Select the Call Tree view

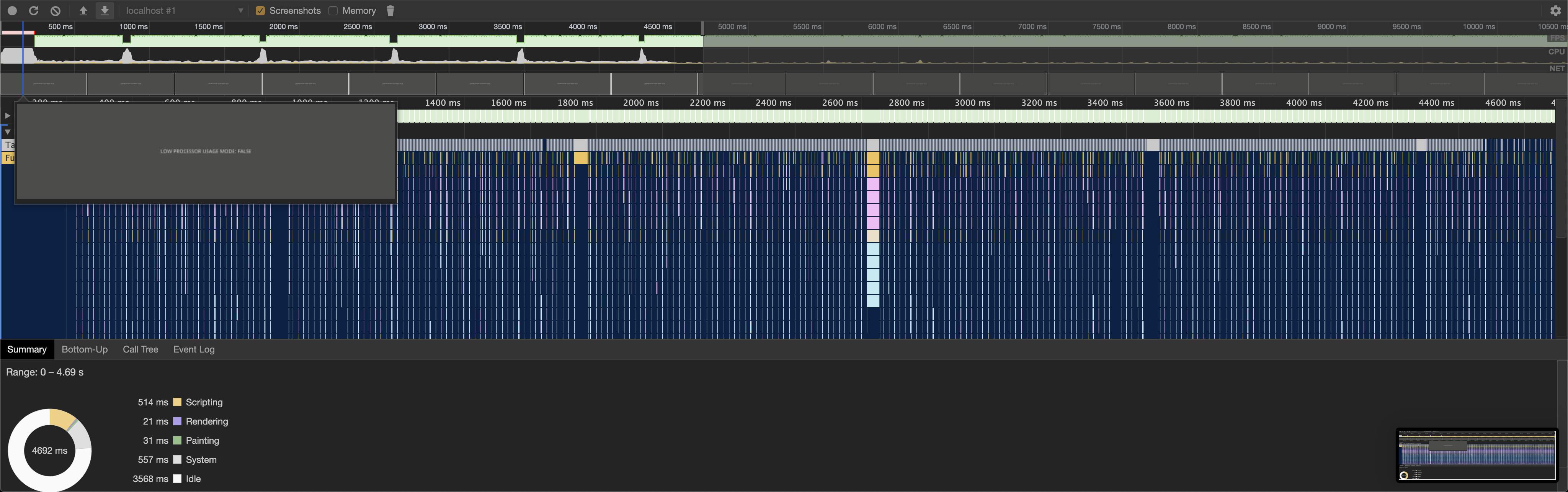pyautogui.click(x=140, y=349)
